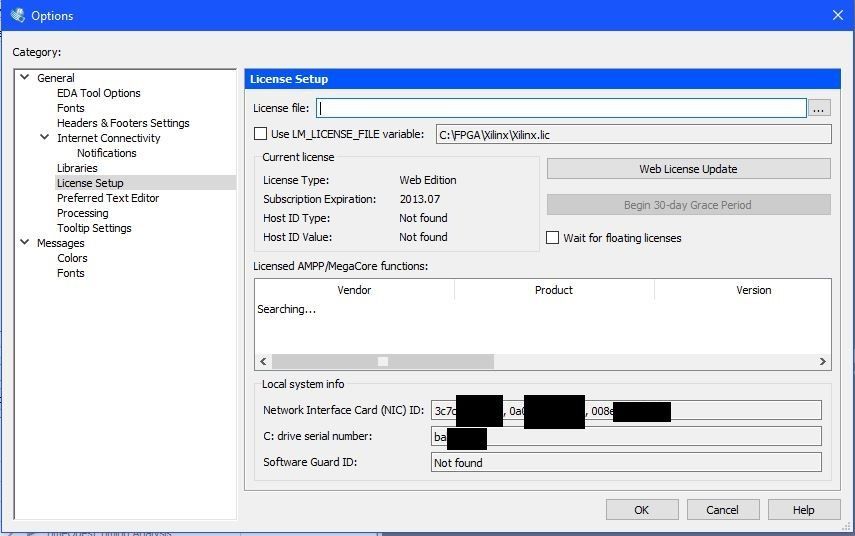
Task: Collapse the Internet Connectivity node
Action: click(x=45, y=137)
